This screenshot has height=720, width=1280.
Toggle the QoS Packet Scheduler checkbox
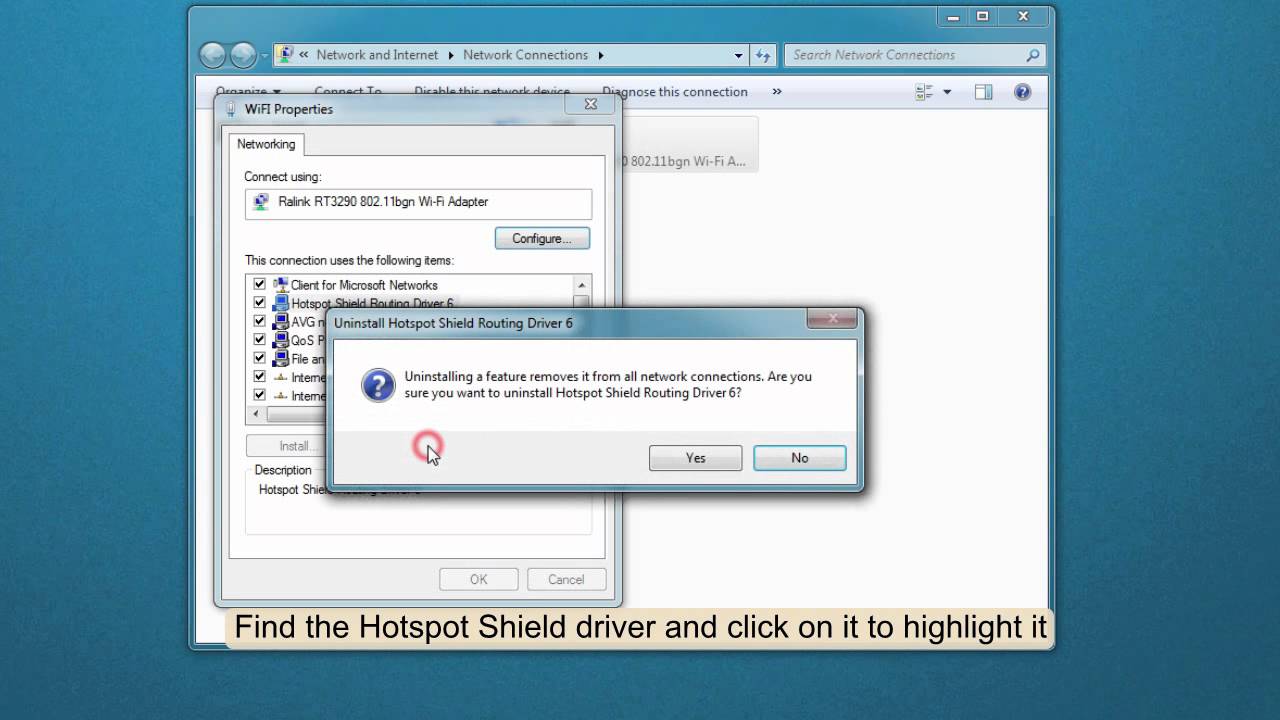coord(260,339)
